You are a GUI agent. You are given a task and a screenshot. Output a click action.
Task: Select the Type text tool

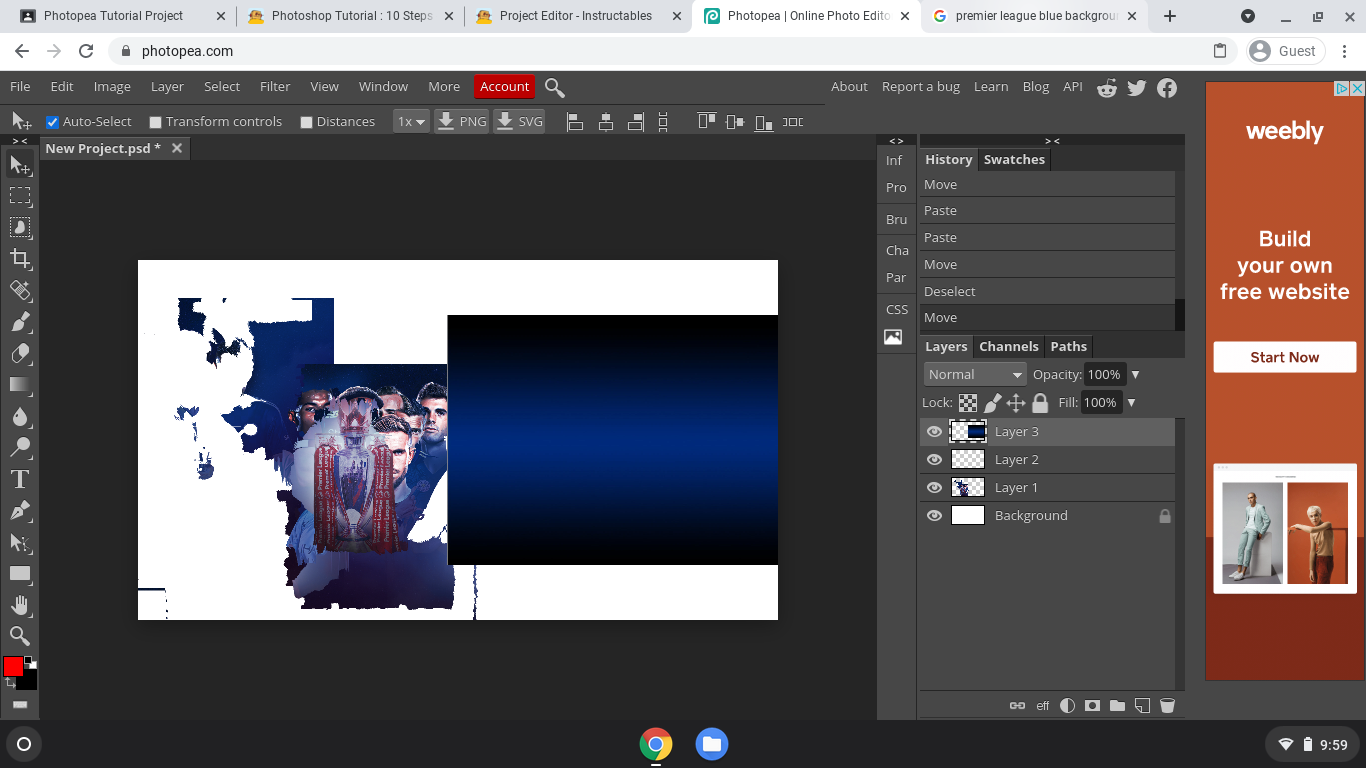point(20,479)
